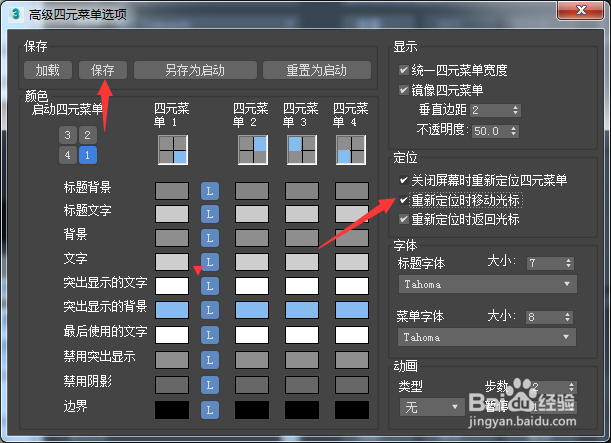Open the 菜单字体 Tahoma font dropdown
Image resolution: width=611 pixels, height=443 pixels.
click(x=487, y=337)
